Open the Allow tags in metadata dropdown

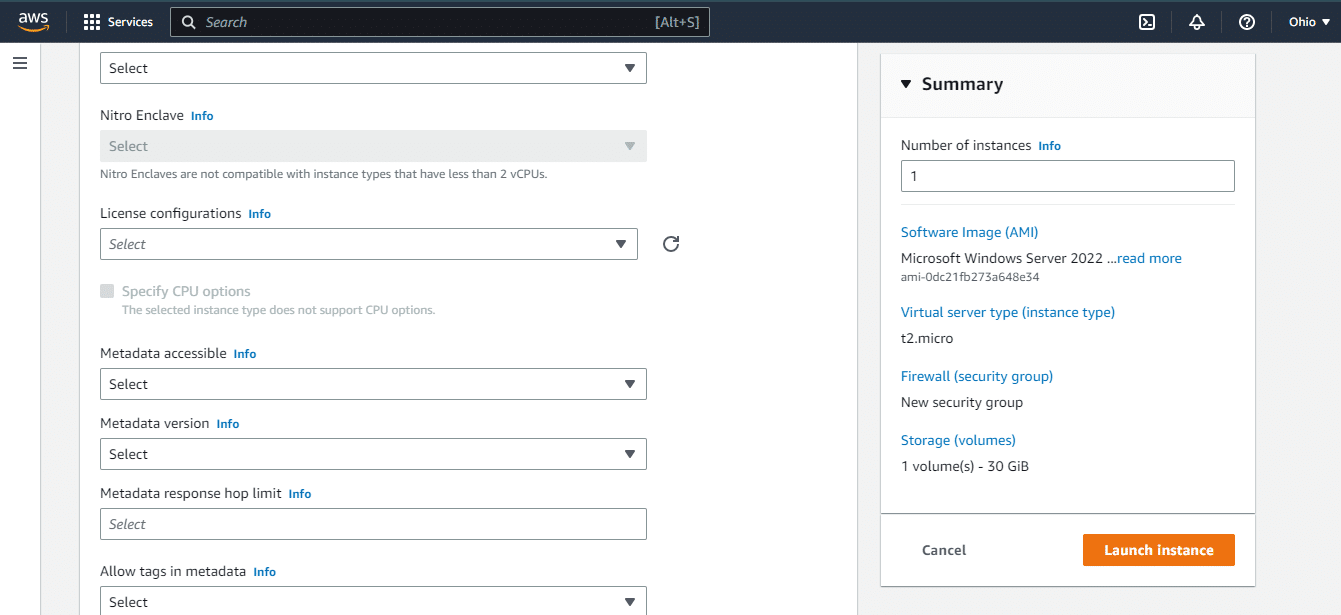pyautogui.click(x=373, y=600)
